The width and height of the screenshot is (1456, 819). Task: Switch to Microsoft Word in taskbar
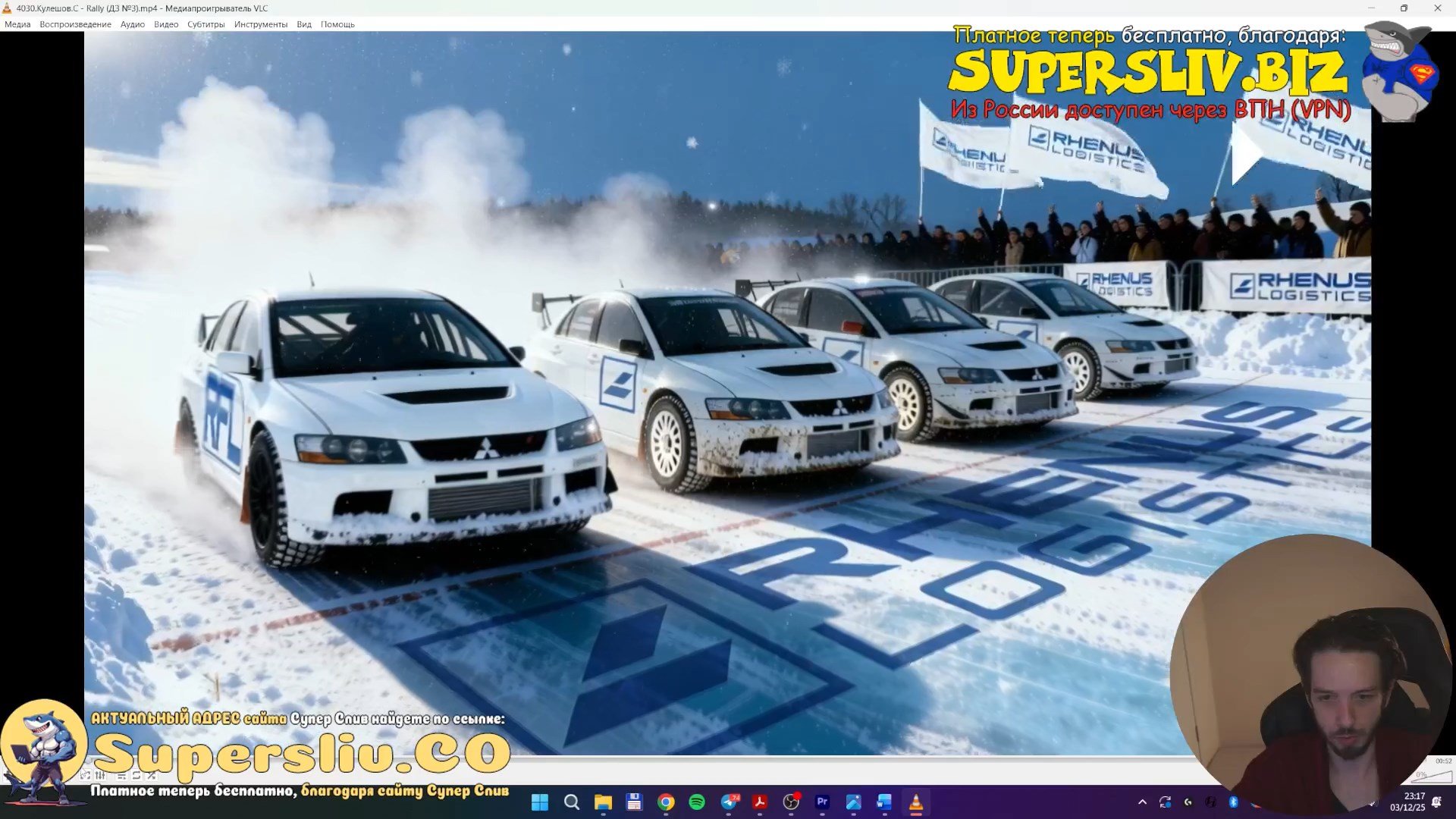884,802
